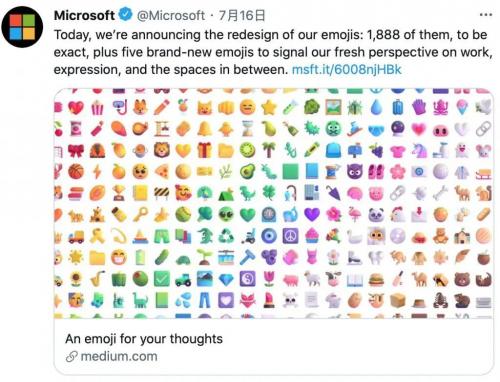Click the blue verified badge
The height and width of the screenshot is (382, 500).
pos(126,15)
